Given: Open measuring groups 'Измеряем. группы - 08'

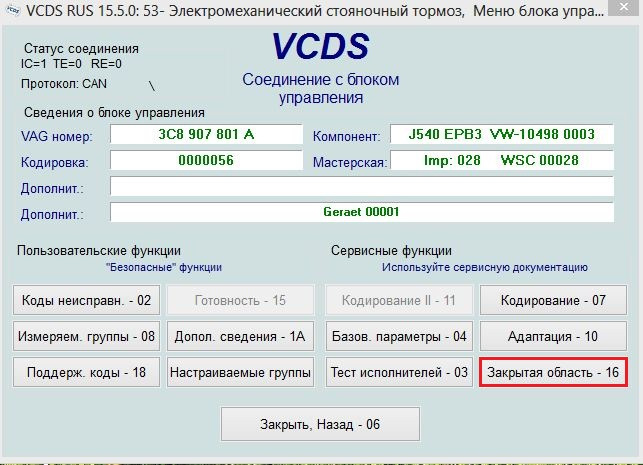Looking at the screenshot, I should coord(86,336).
